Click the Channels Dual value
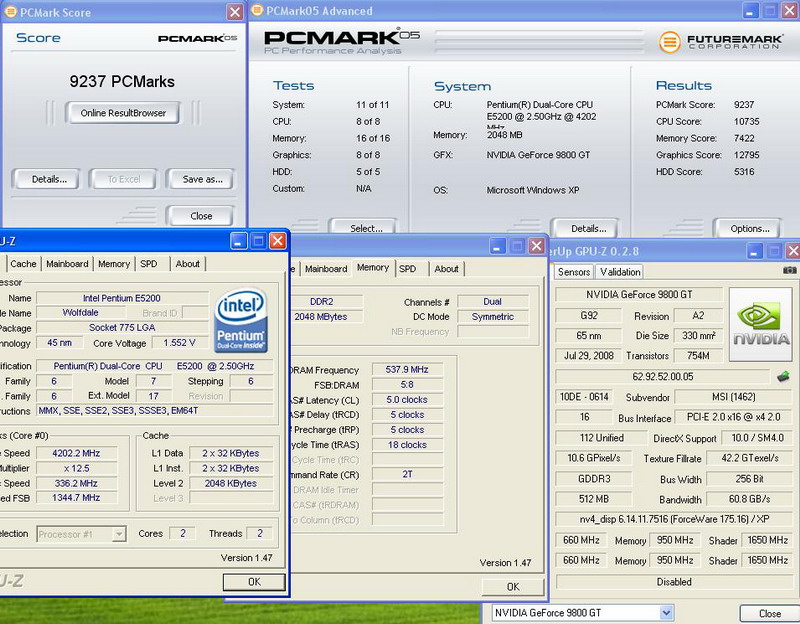 (492, 302)
